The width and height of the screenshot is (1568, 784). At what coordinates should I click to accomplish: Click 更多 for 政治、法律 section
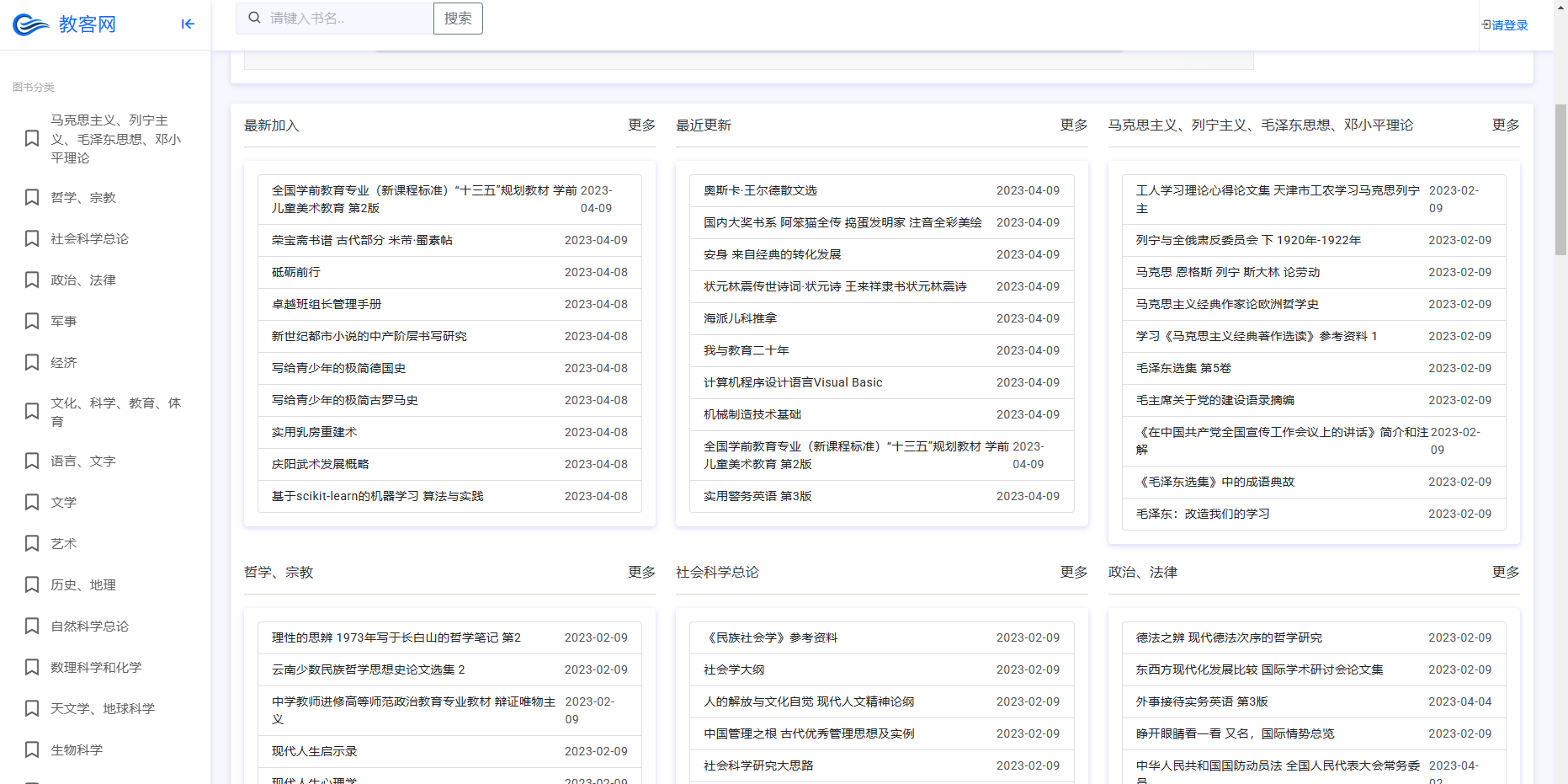coord(1506,572)
